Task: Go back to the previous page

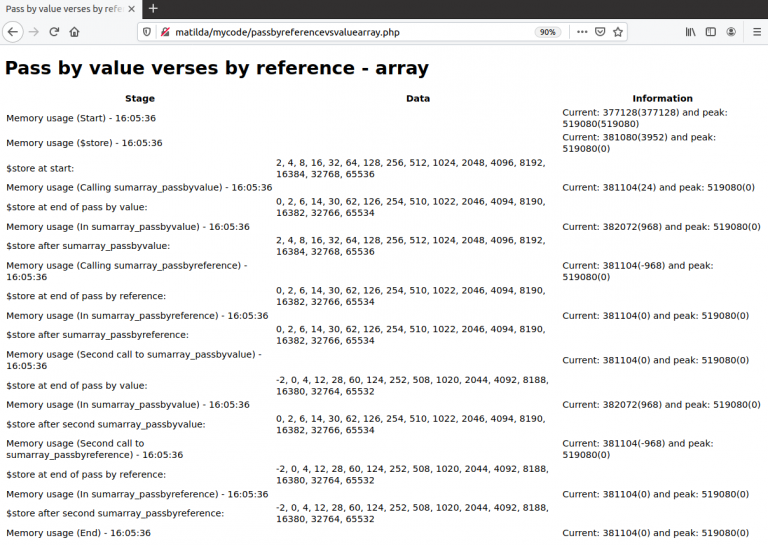Action: coord(13,32)
